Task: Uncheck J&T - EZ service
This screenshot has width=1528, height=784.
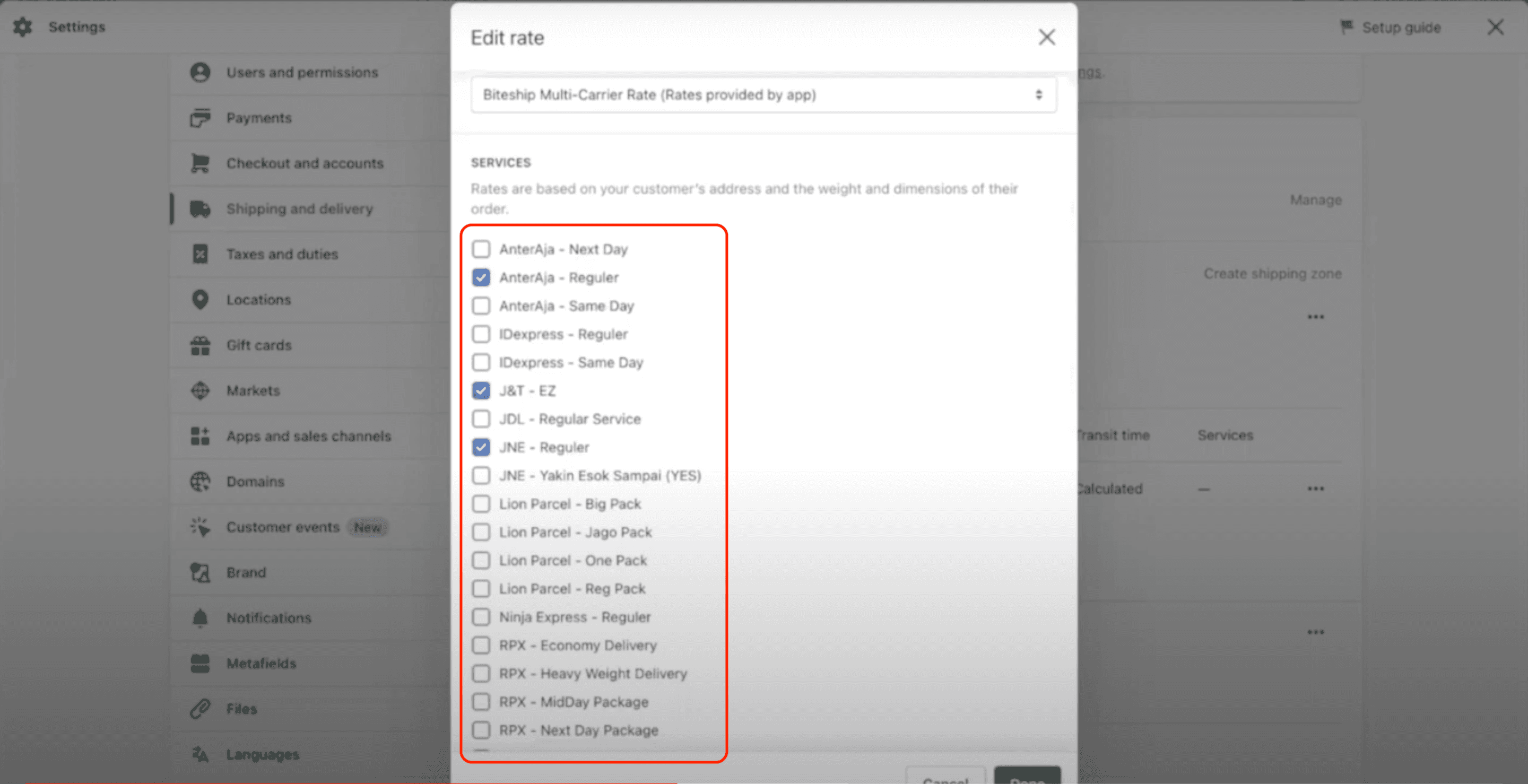Action: [481, 391]
